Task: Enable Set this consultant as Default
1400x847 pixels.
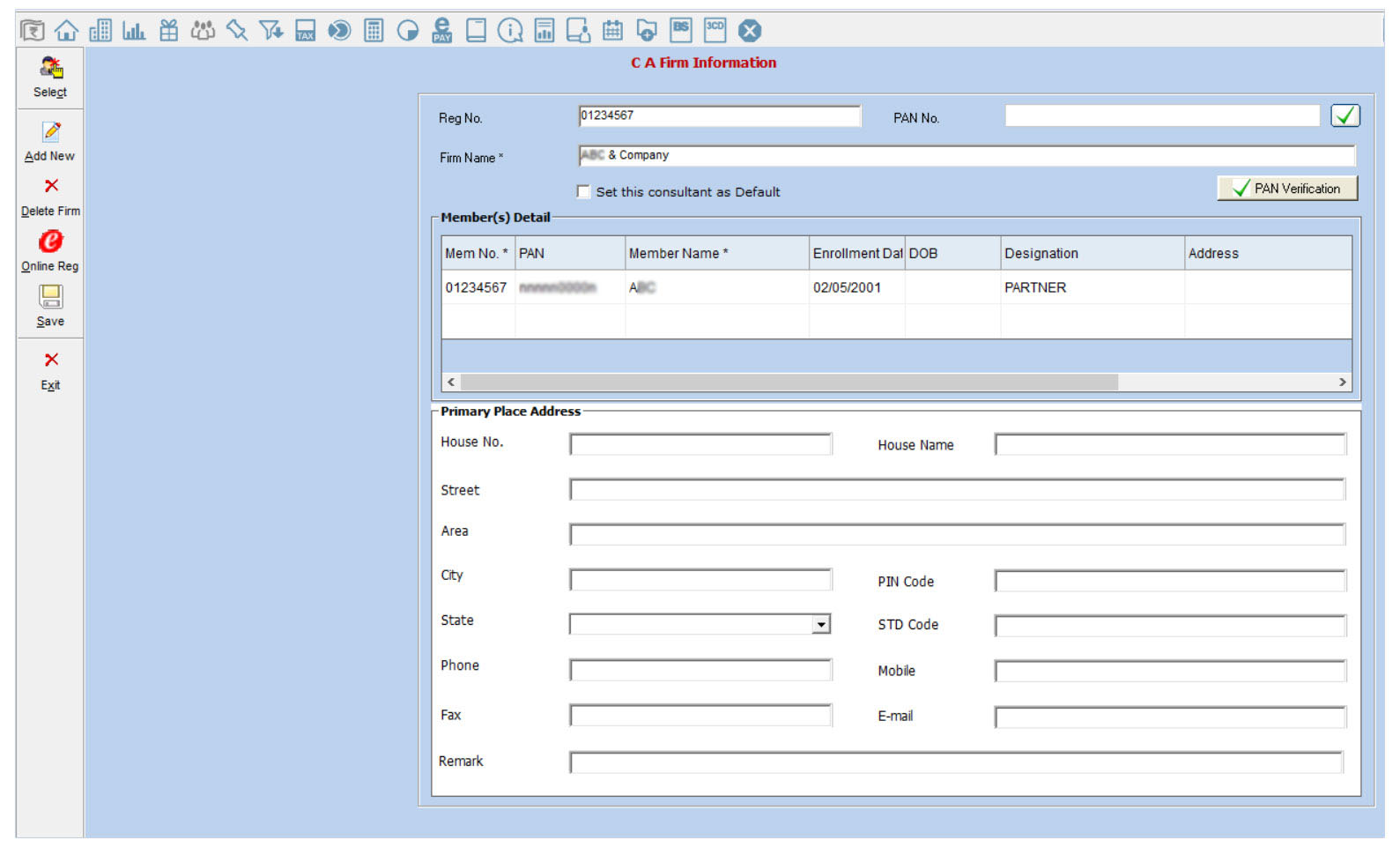Action: tap(583, 192)
